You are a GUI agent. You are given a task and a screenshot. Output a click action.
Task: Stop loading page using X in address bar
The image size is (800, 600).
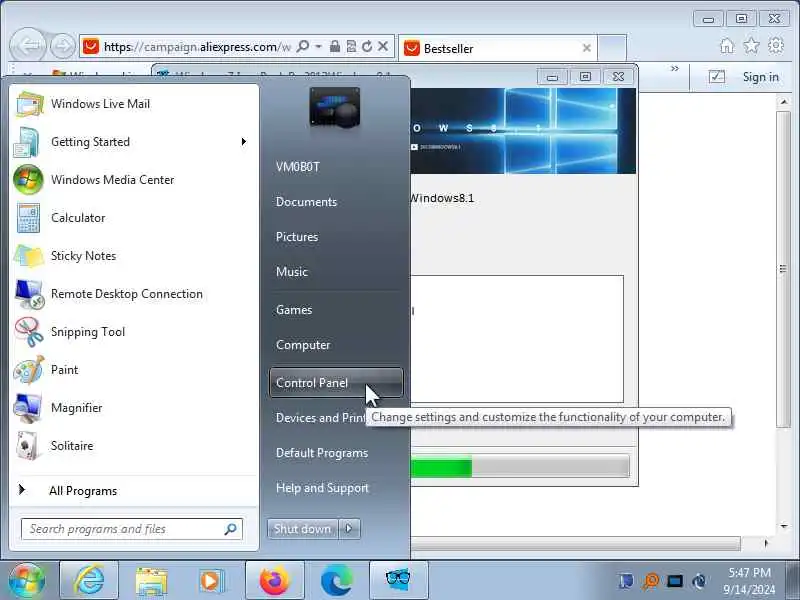click(383, 46)
